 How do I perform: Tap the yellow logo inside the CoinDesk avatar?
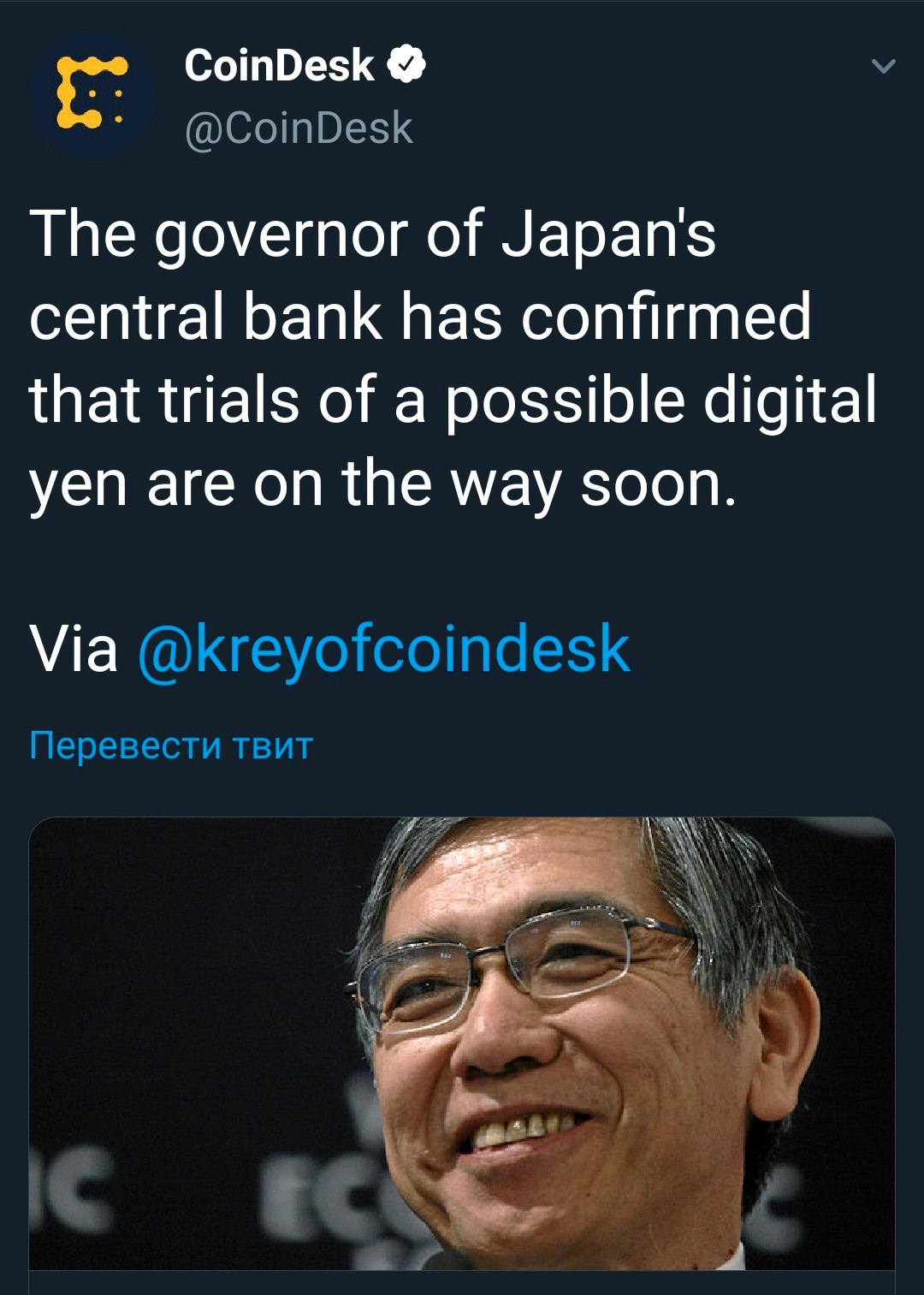[x=92, y=94]
